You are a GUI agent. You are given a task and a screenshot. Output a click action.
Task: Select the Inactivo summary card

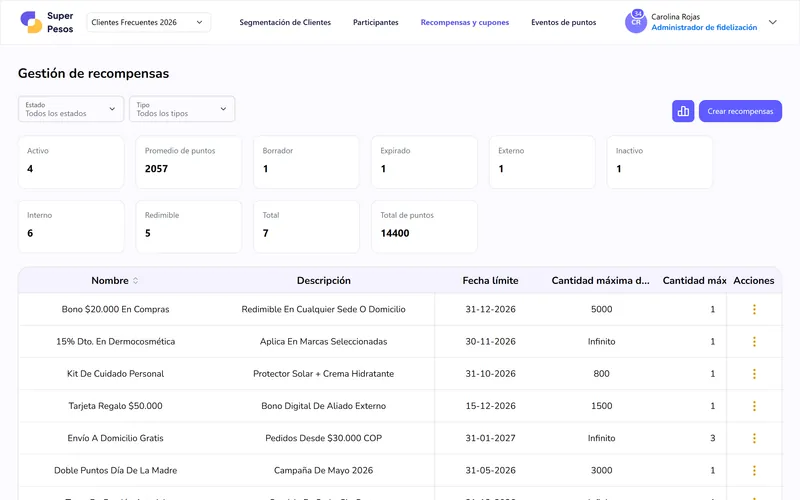click(660, 162)
